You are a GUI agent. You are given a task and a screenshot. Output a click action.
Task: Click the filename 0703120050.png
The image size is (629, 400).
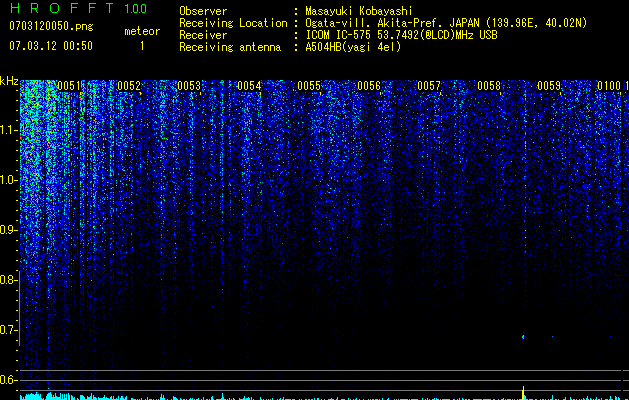51,26
